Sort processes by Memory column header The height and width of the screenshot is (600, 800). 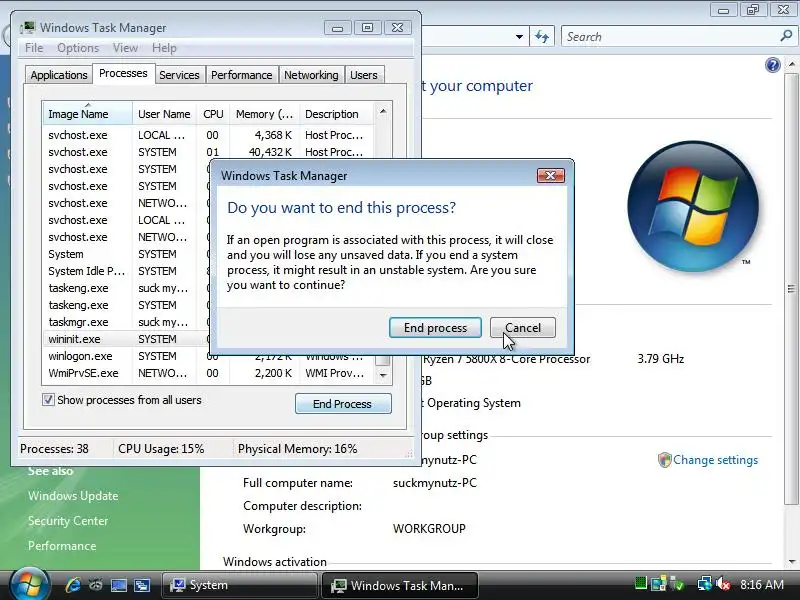pyautogui.click(x=264, y=114)
